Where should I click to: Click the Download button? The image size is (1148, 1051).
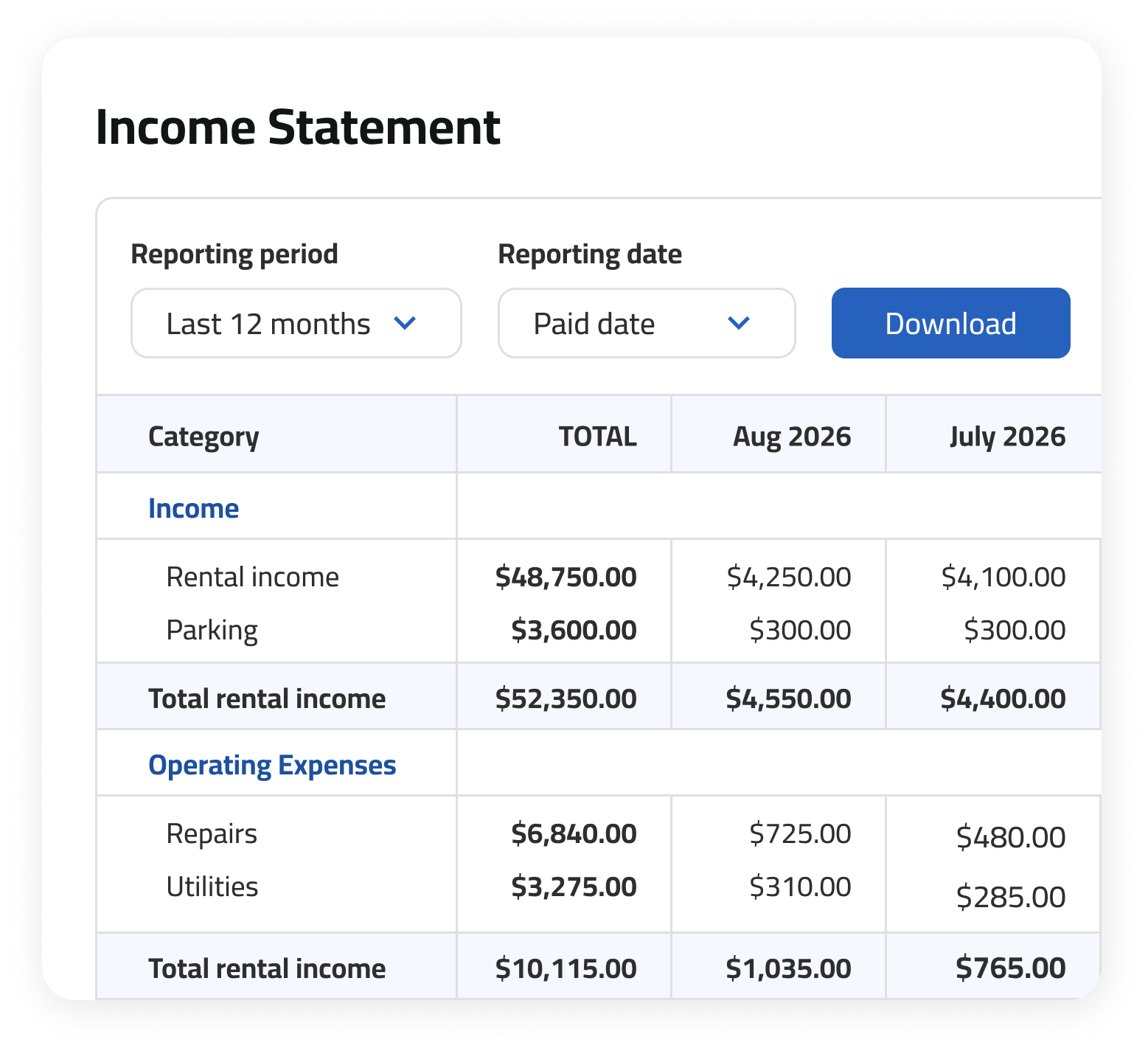click(950, 323)
